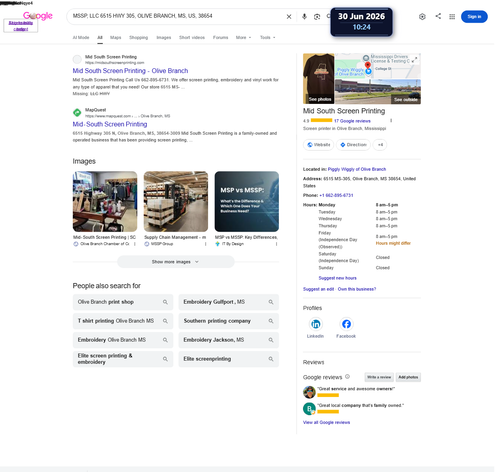Switch to the Maps tab
Image resolution: width=500 pixels, height=472 pixels.
[x=116, y=38]
